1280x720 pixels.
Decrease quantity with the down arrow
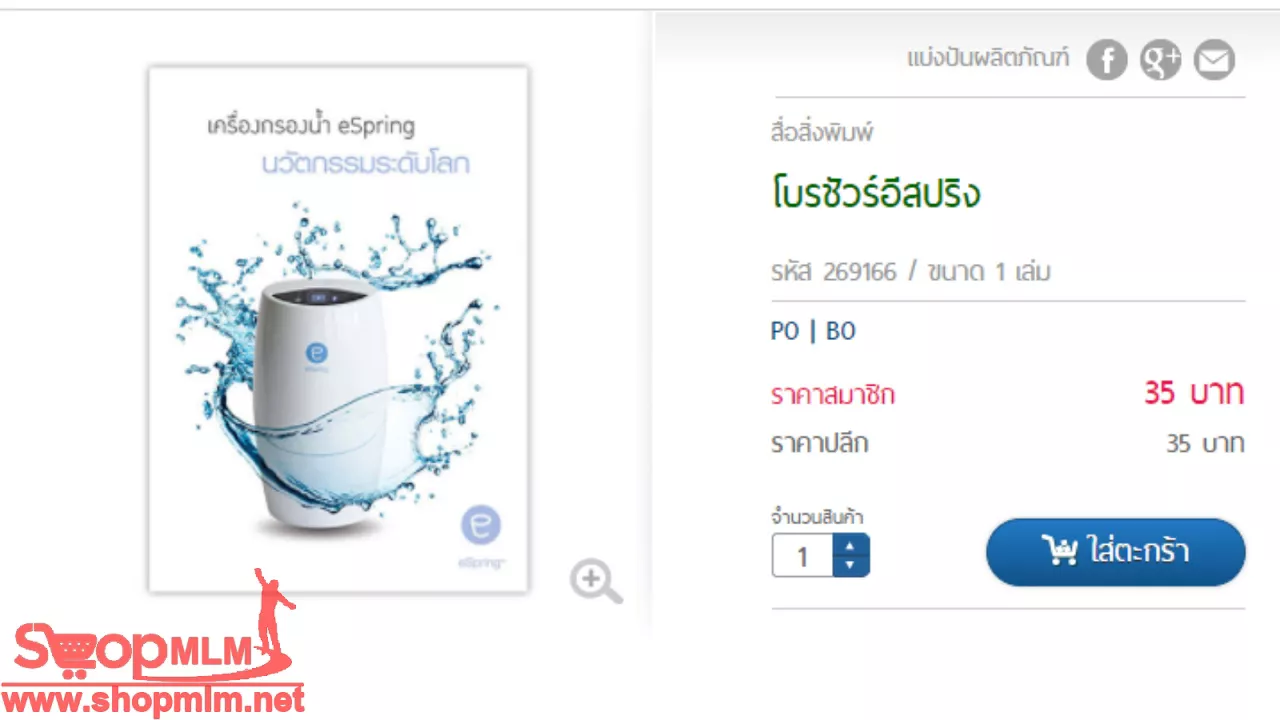pos(851,565)
